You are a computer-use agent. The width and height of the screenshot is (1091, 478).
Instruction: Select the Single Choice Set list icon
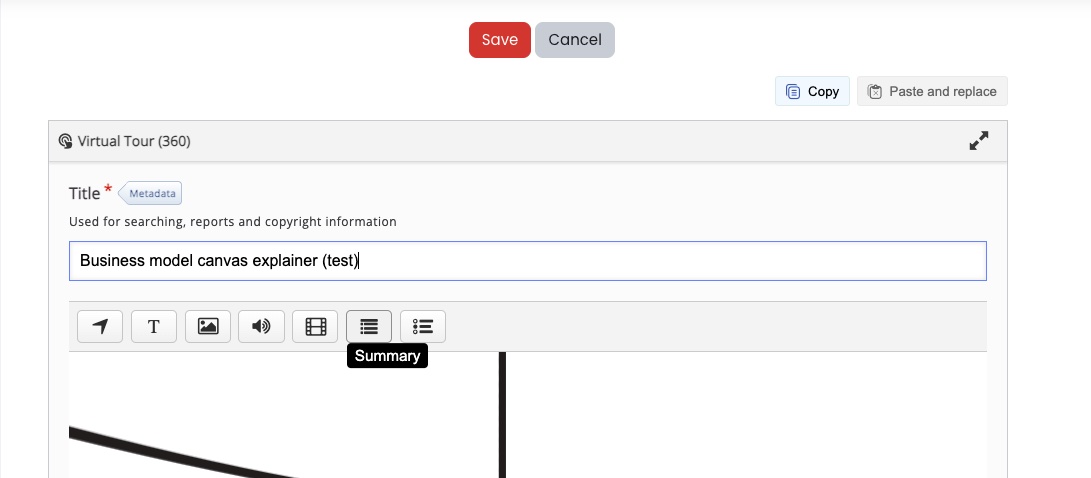(x=423, y=326)
